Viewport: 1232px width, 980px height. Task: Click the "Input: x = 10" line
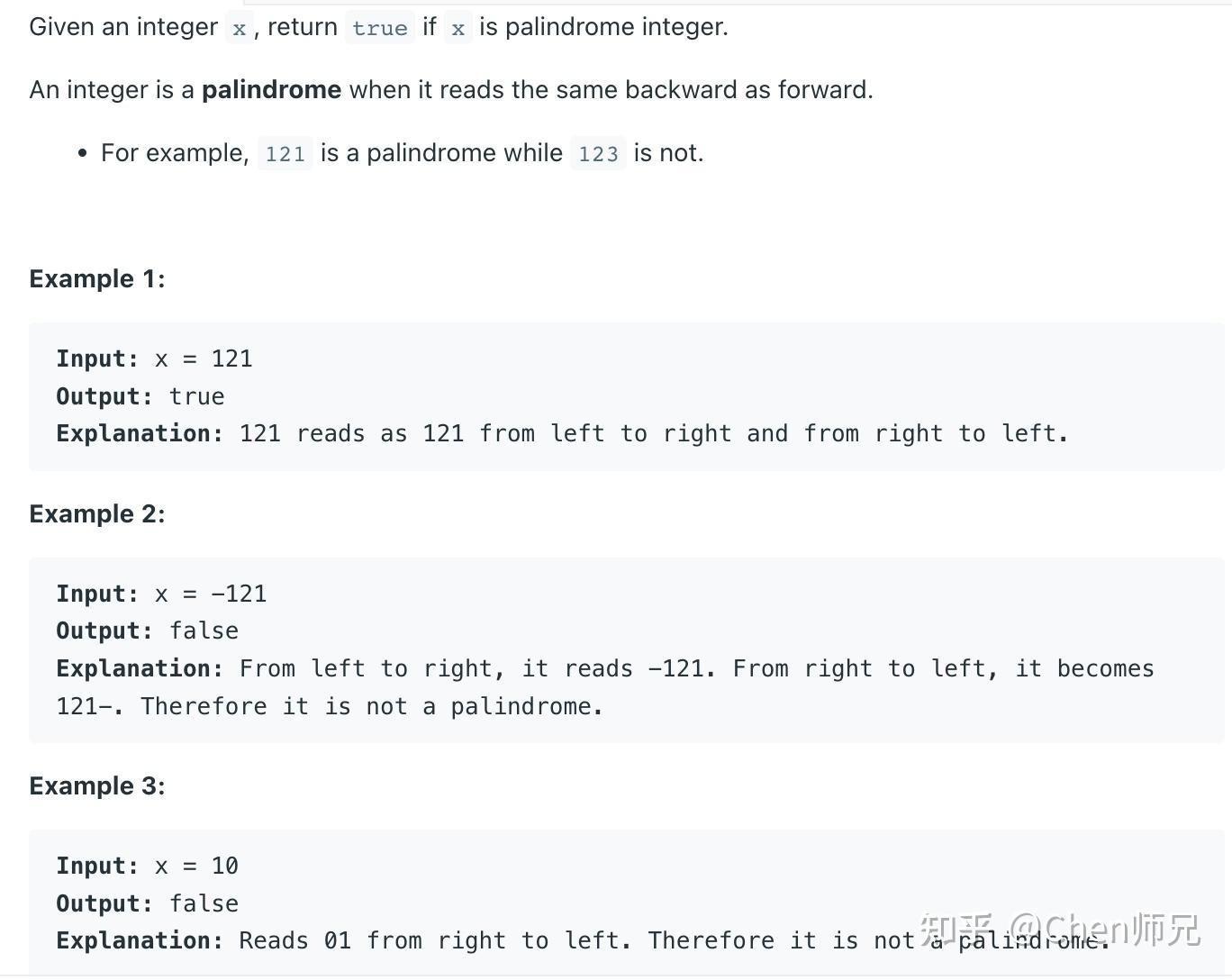[148, 867]
